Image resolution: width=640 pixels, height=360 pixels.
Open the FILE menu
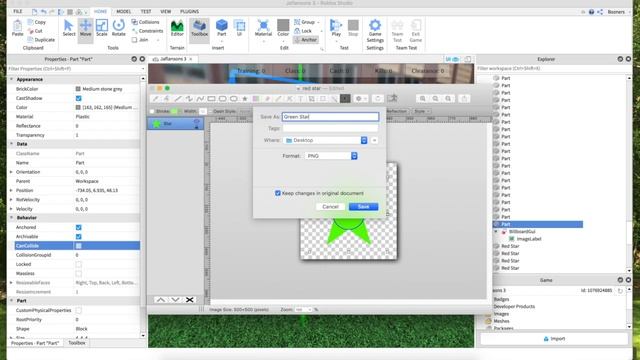(x=18, y=11)
